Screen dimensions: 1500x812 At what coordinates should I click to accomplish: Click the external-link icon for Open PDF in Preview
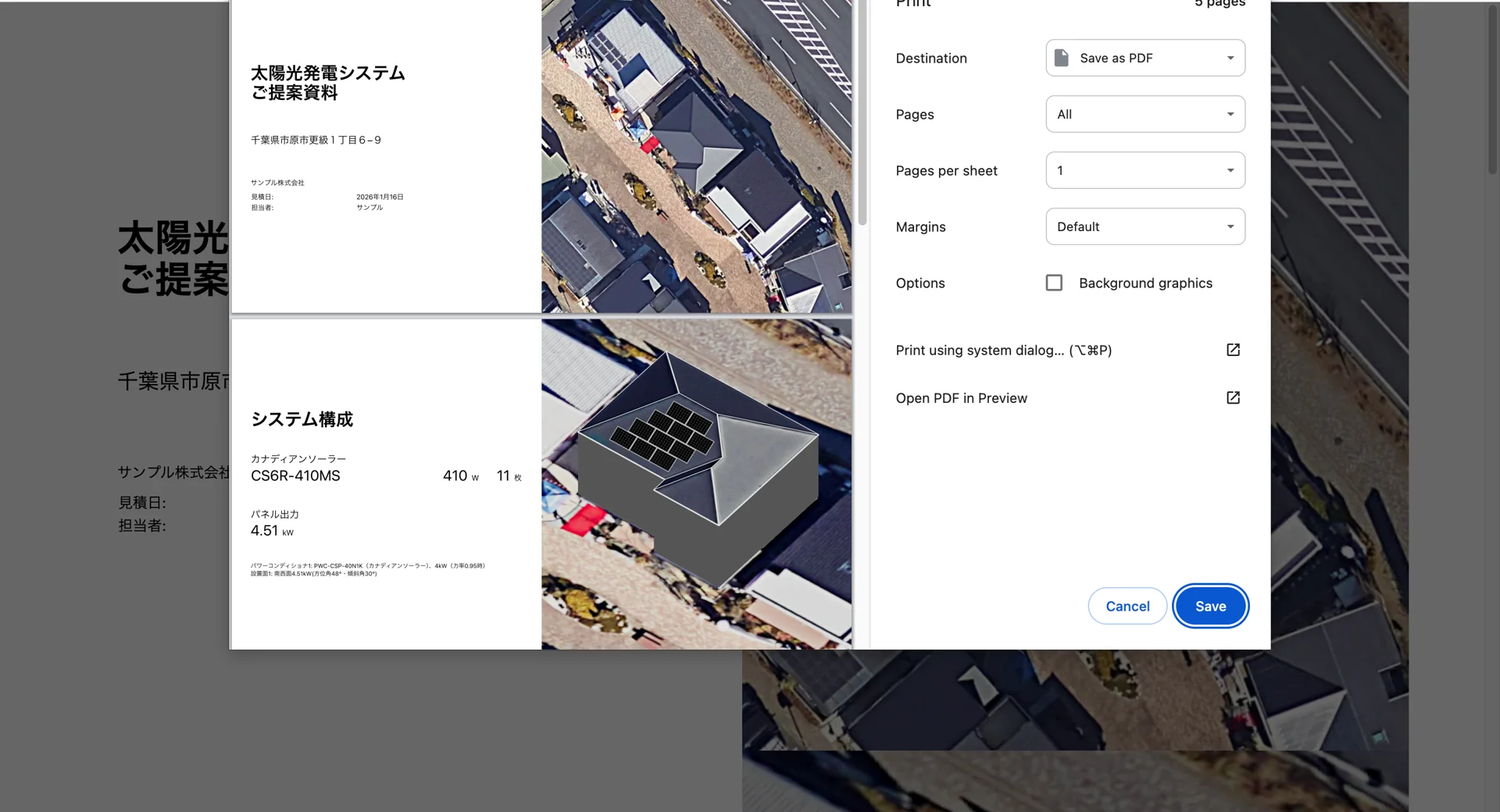1233,397
